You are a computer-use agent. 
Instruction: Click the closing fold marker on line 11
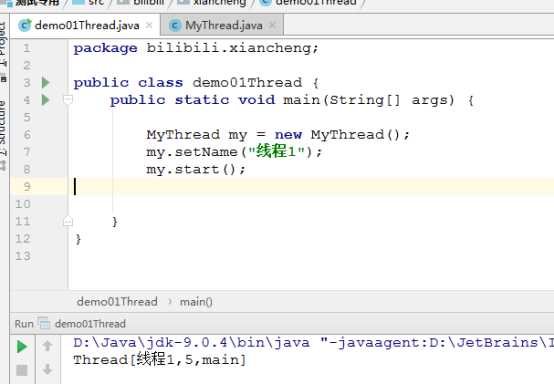pyautogui.click(x=67, y=221)
